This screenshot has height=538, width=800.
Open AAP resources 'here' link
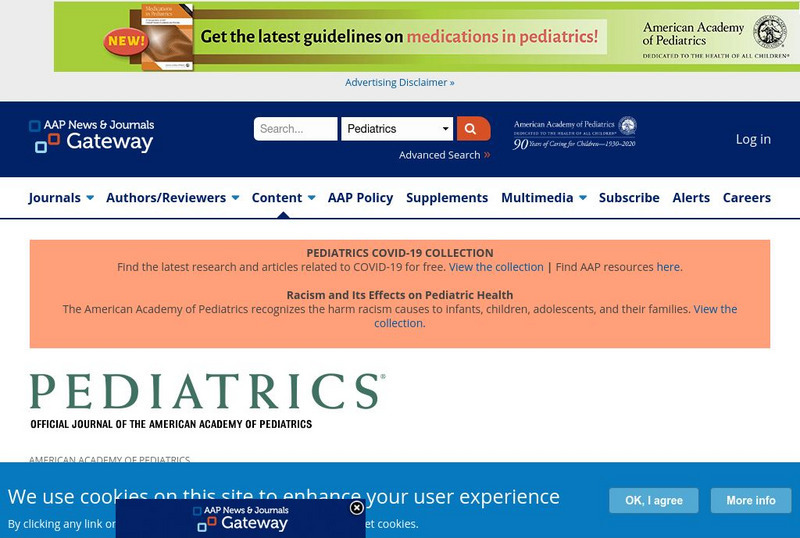[x=668, y=267]
